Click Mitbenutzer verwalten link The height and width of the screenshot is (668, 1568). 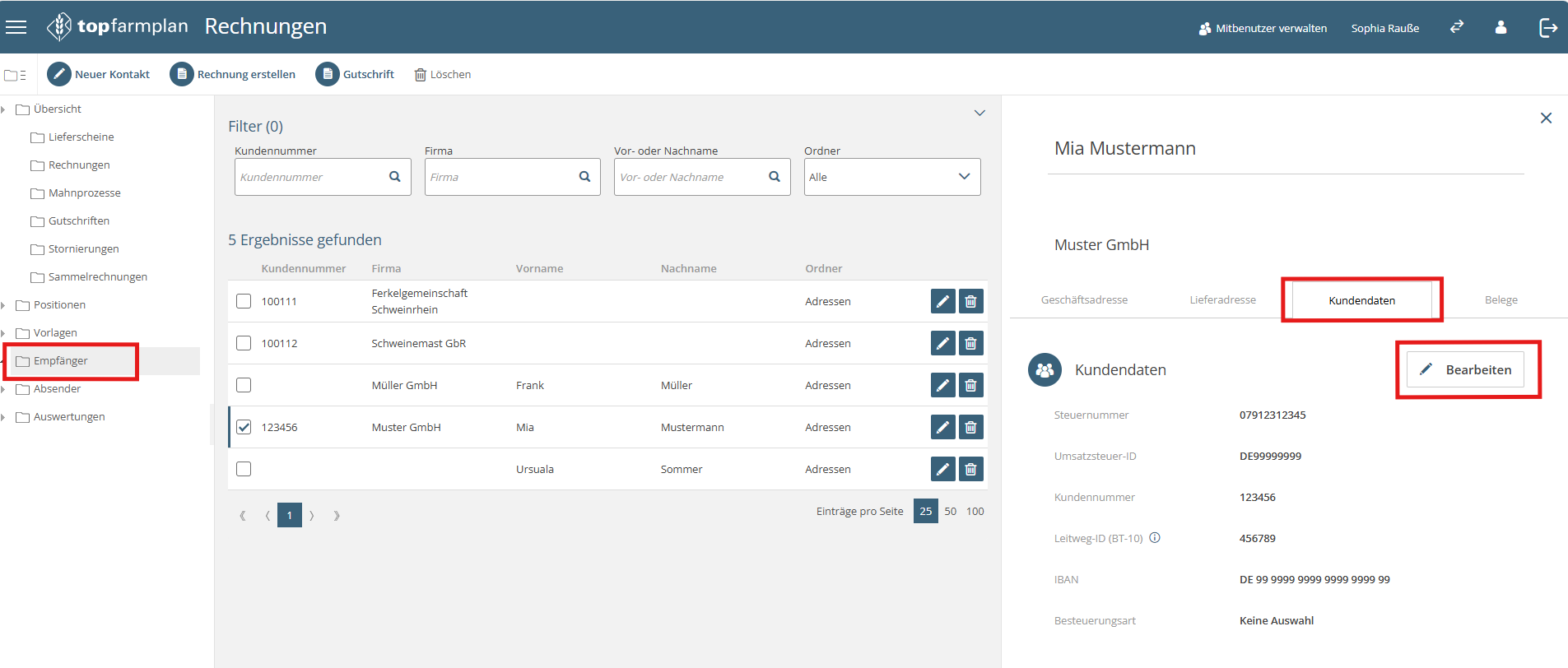click(1263, 28)
